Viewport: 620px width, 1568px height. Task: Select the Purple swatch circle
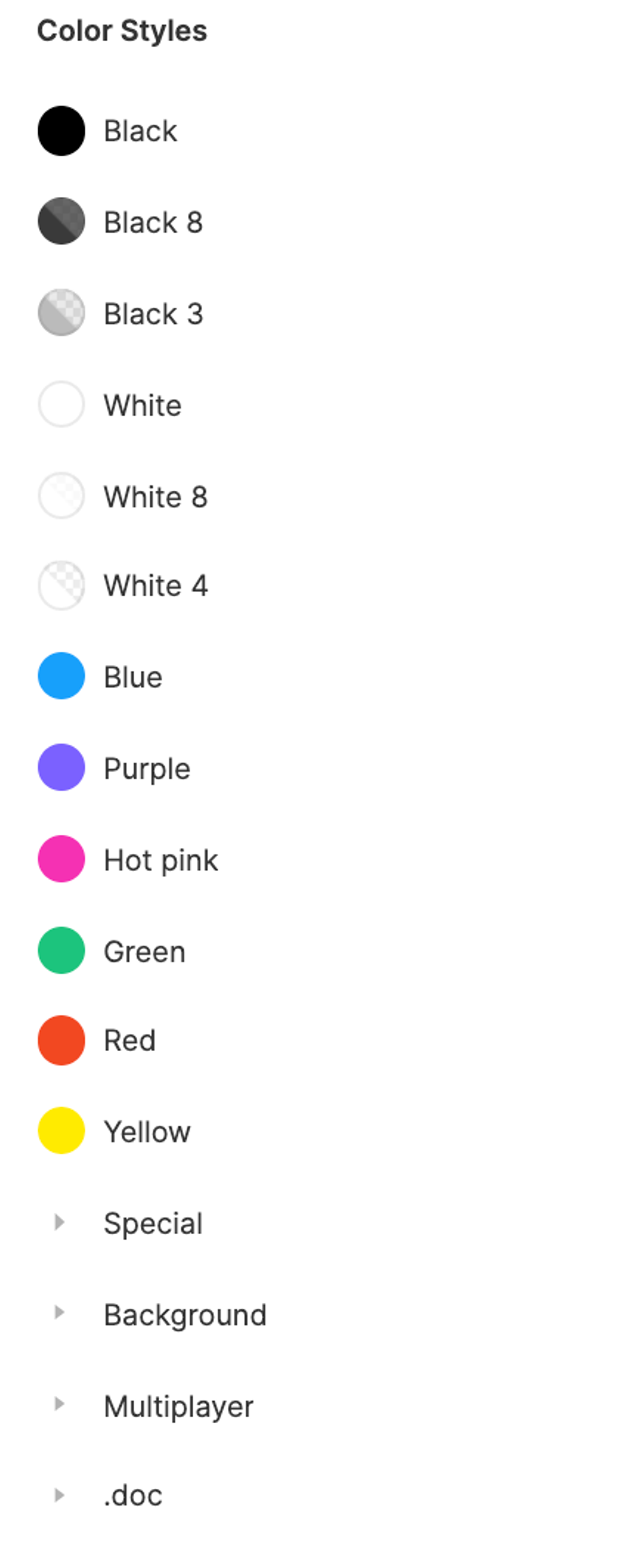61,767
